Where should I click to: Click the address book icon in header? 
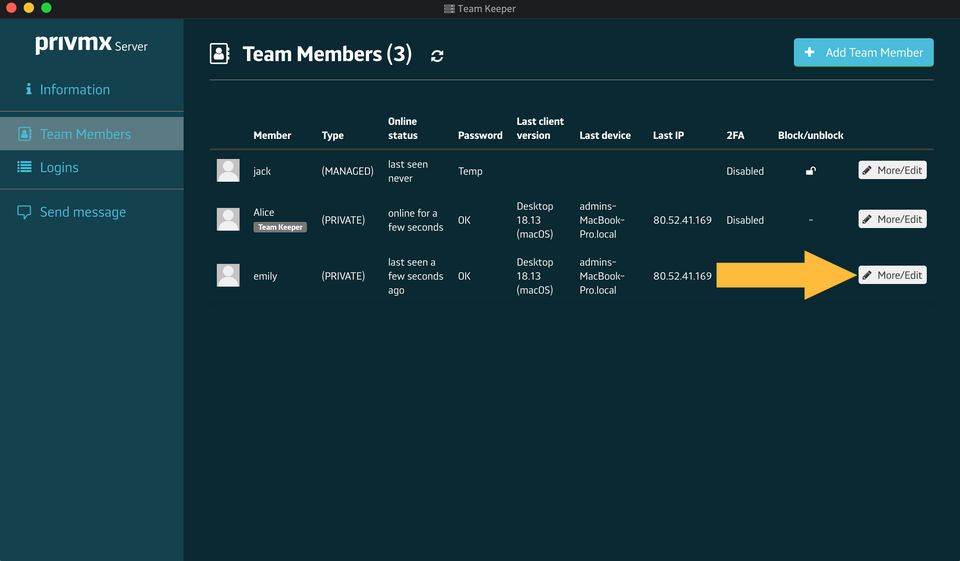click(x=220, y=54)
